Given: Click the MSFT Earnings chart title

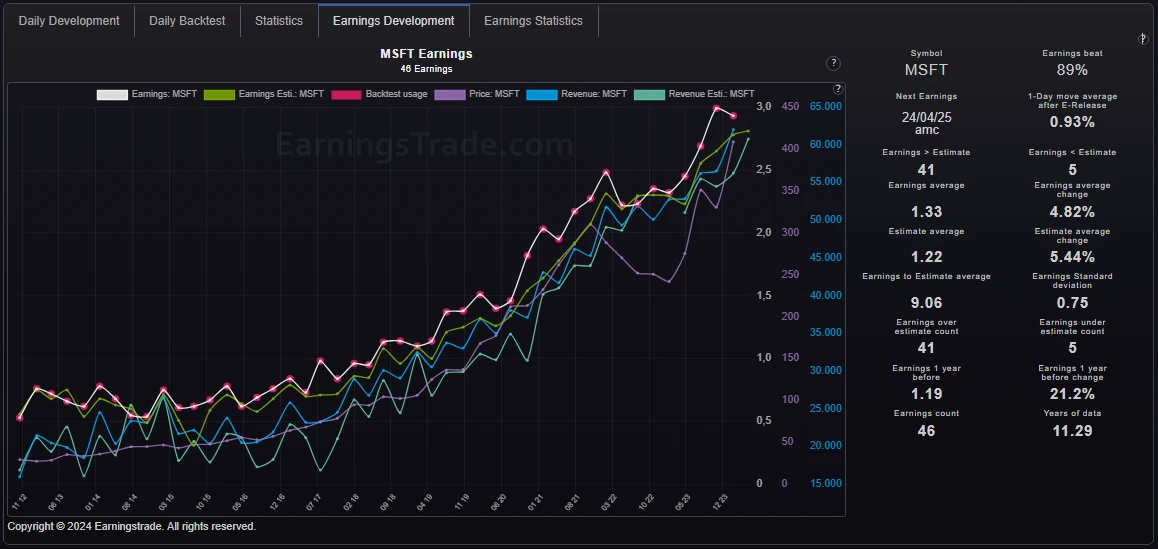Looking at the screenshot, I should [426, 54].
